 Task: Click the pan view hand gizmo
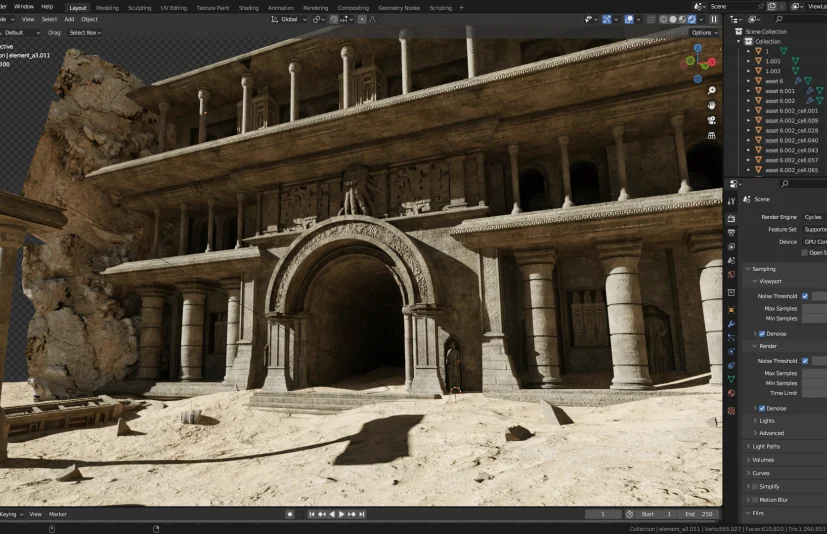(710, 105)
